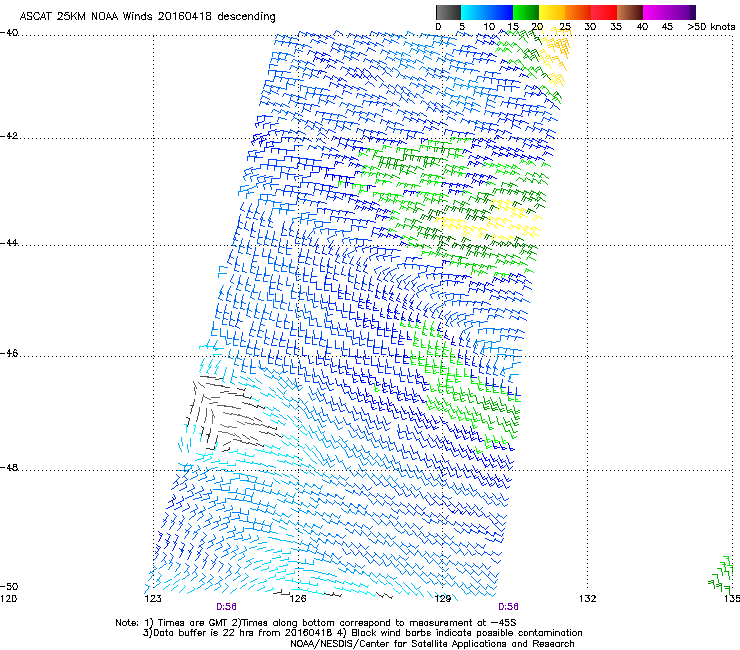Image resolution: width=740 pixels, height=650 pixels.
Task: Select the gray 0–5 knots color segment
Action: click(448, 12)
